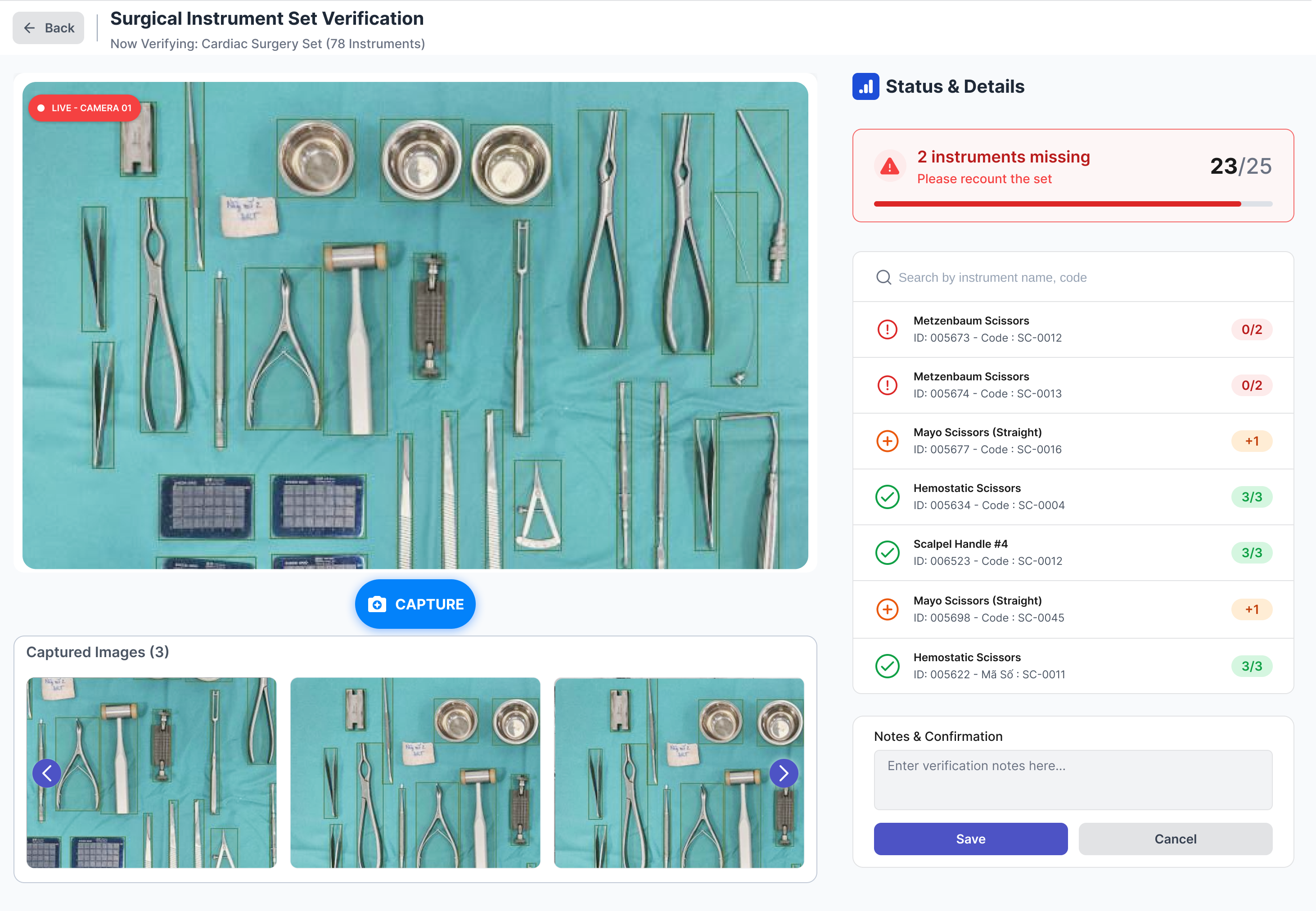Click plus icon for Mayo Scissors SC-0045

pos(888,609)
